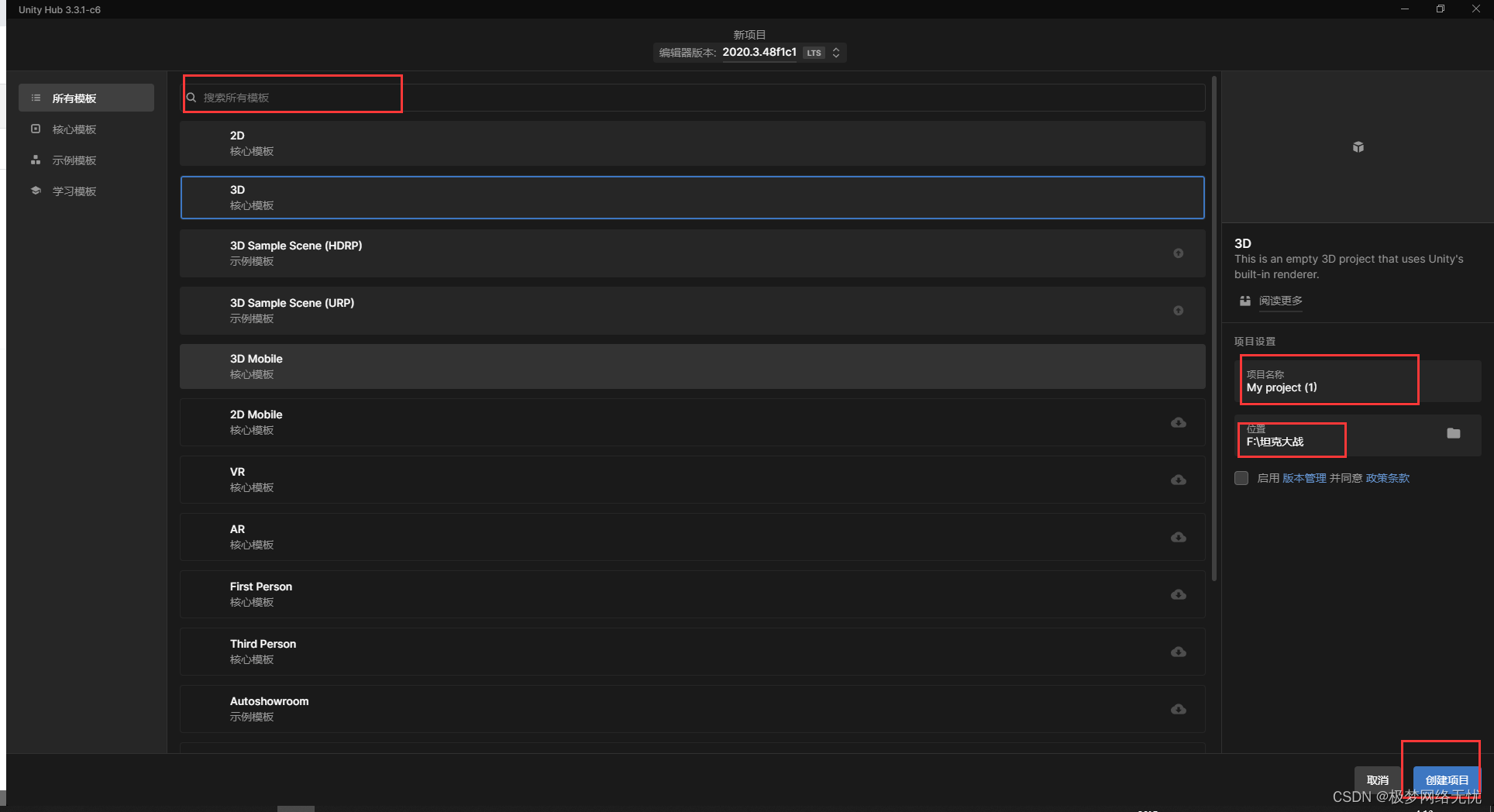
Task: Click the template list vertical scrollbar
Action: [x=1214, y=328]
